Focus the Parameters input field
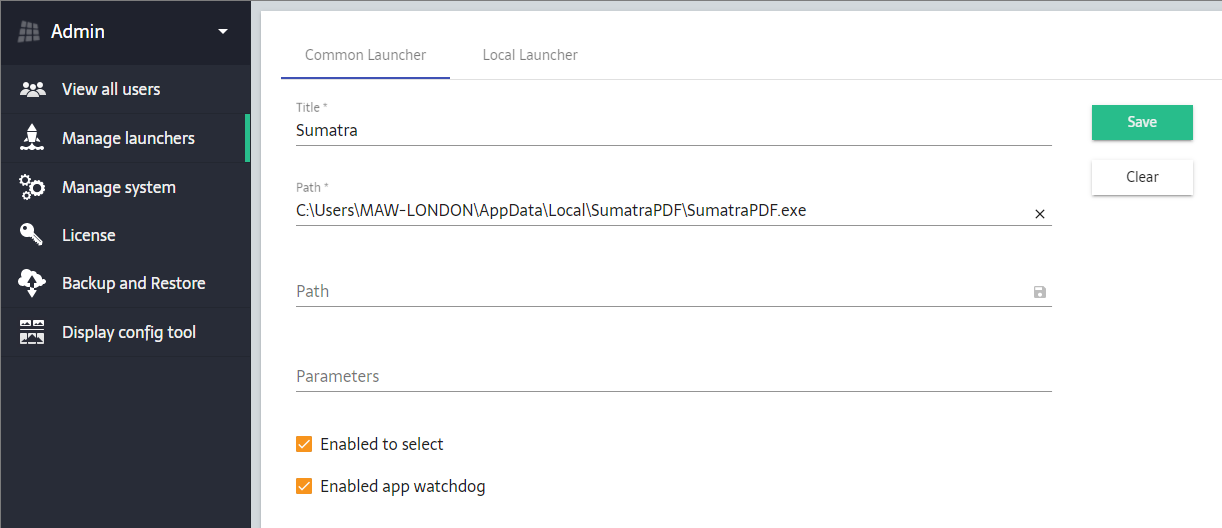 coord(660,377)
